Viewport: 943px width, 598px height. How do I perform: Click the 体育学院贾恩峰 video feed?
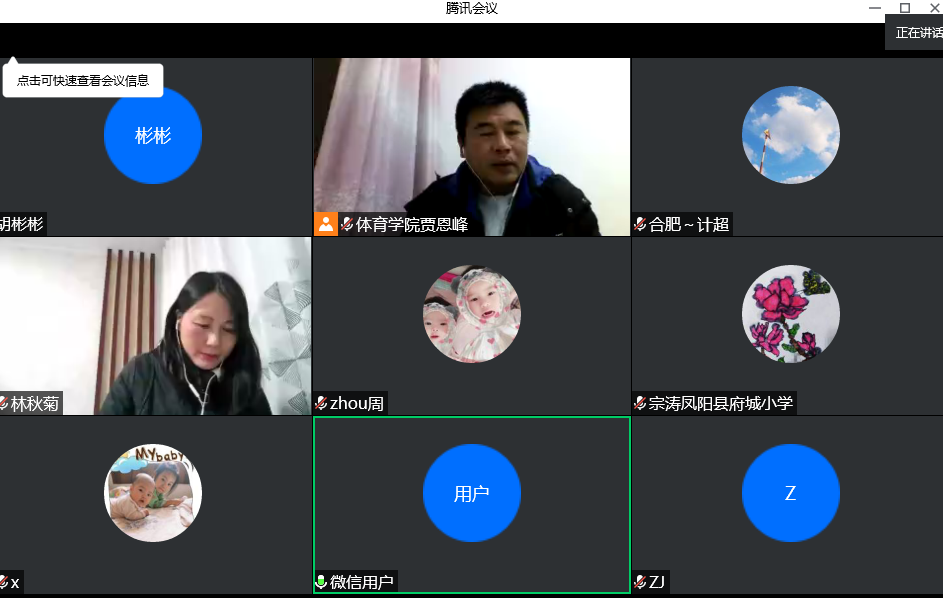pyautogui.click(x=471, y=140)
